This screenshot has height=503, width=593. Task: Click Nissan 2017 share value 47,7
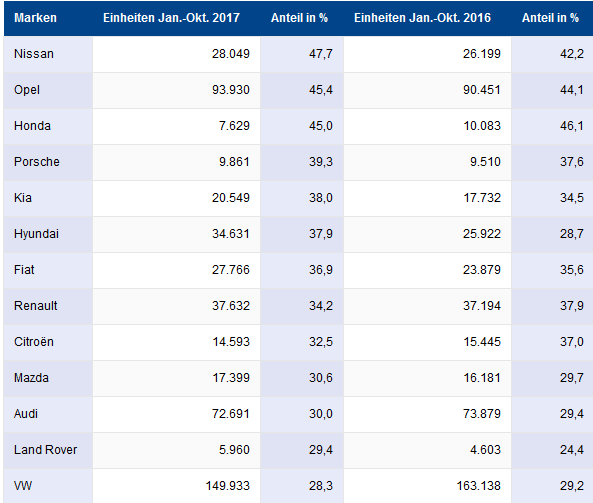pos(321,54)
